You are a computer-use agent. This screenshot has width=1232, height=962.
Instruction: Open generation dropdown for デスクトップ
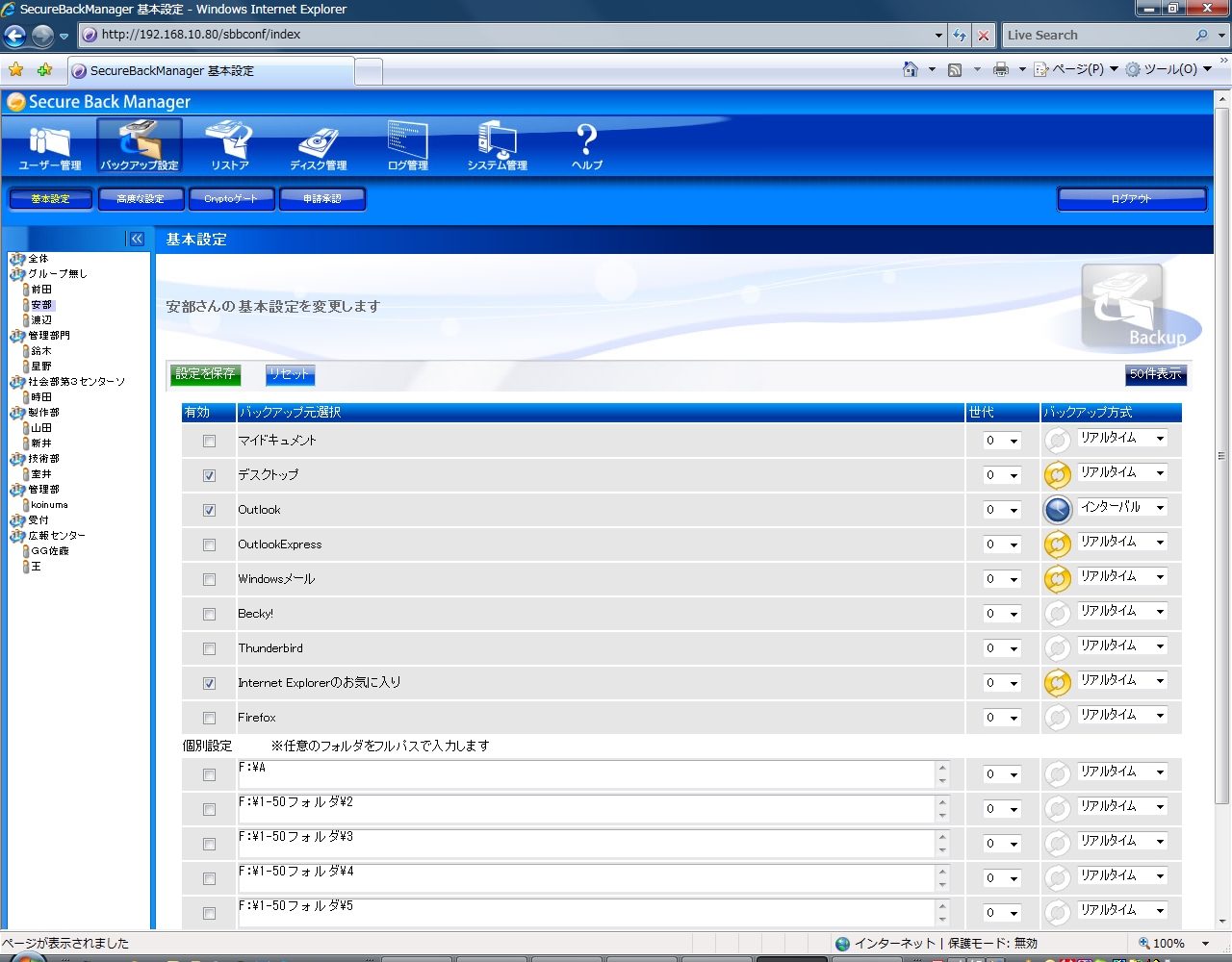1001,475
